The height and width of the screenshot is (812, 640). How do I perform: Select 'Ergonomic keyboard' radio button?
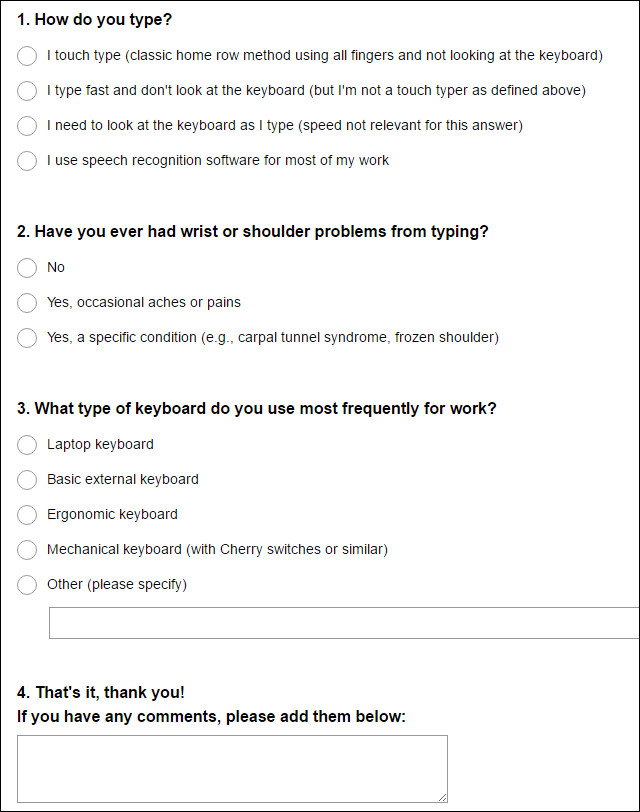tap(27, 515)
